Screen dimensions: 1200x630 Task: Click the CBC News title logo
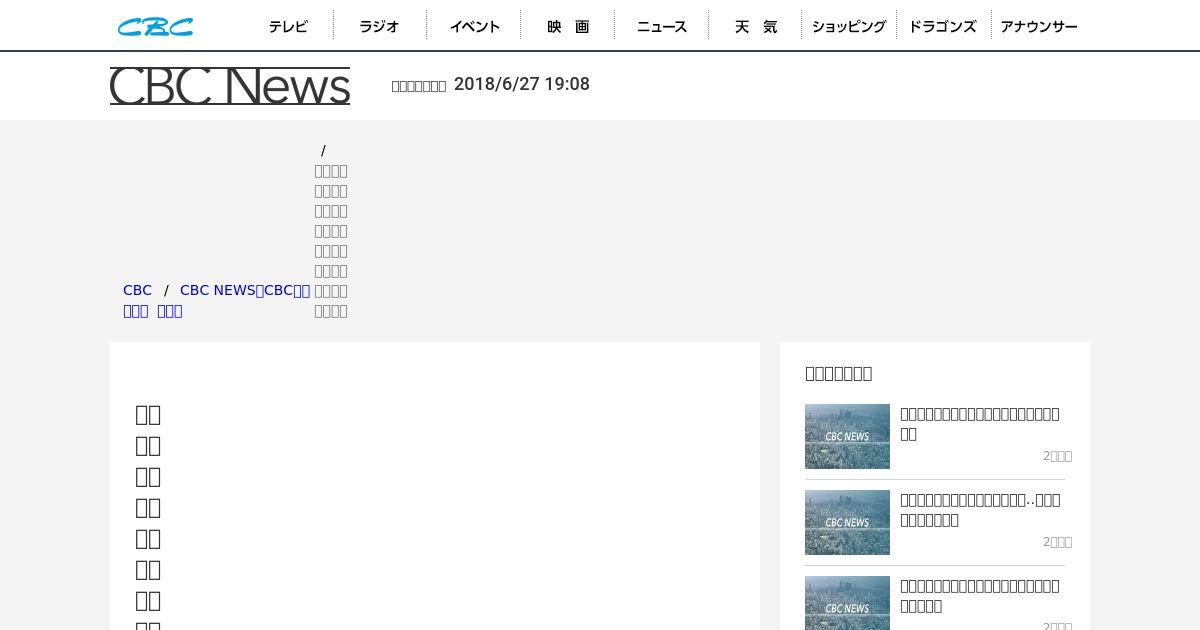230,86
